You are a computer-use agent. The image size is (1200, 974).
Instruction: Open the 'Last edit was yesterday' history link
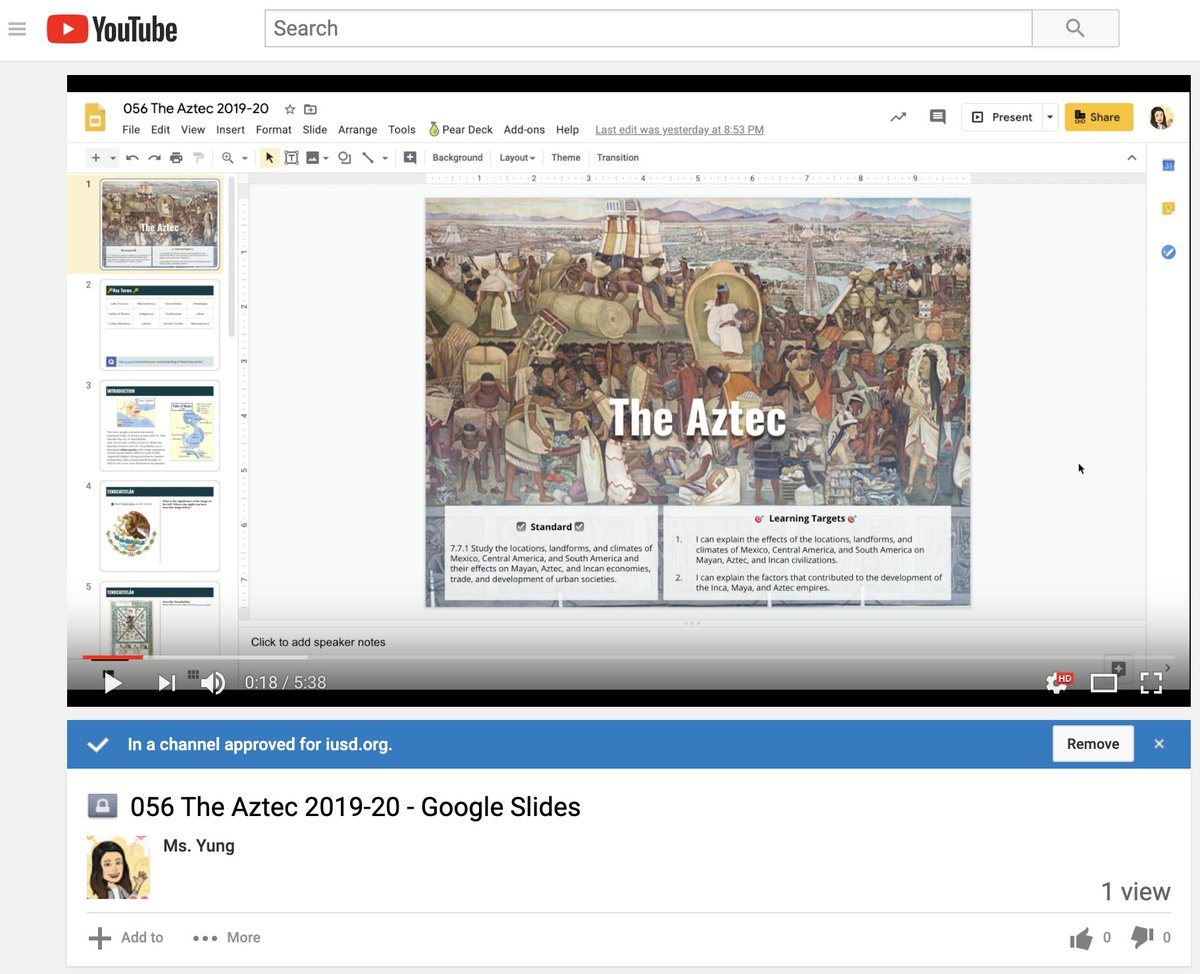679,130
